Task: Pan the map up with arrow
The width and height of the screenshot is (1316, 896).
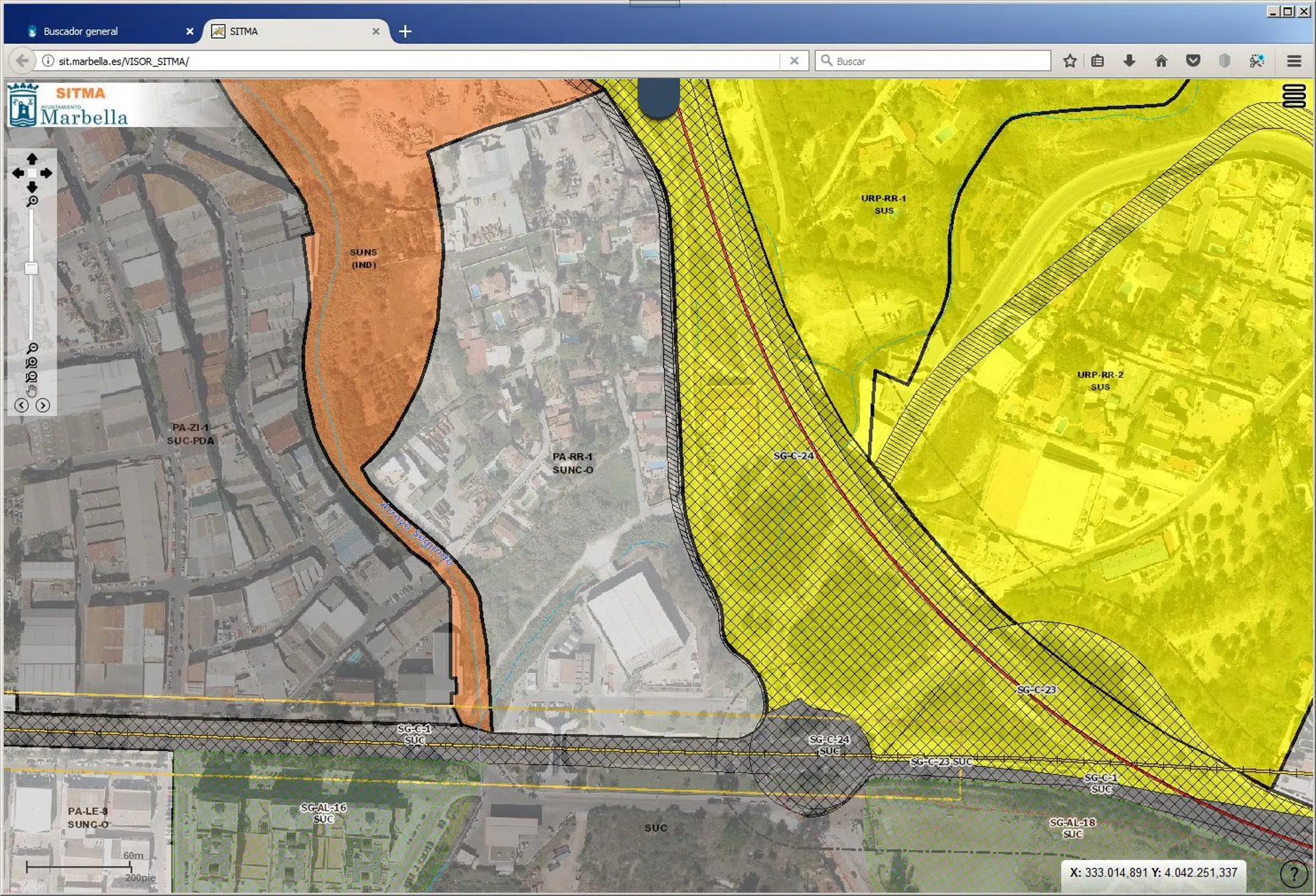Action: click(x=32, y=159)
